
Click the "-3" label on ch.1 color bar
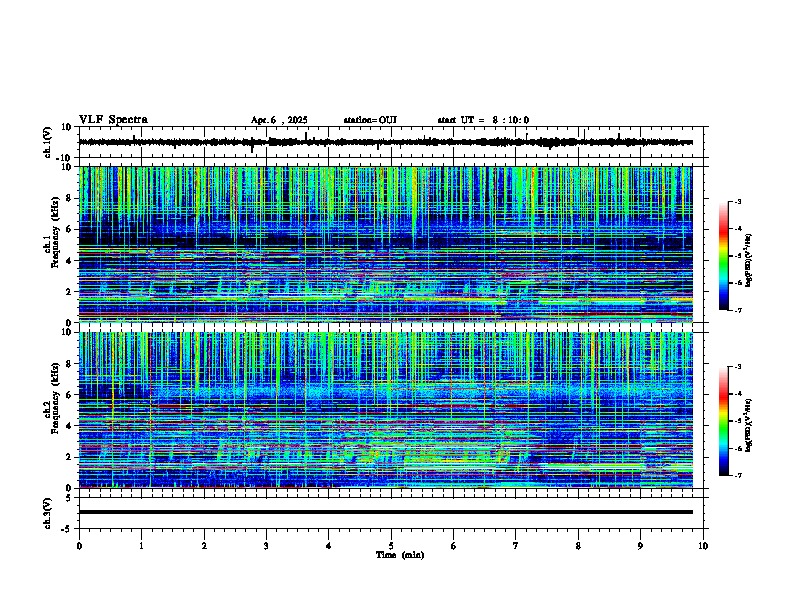737,201
